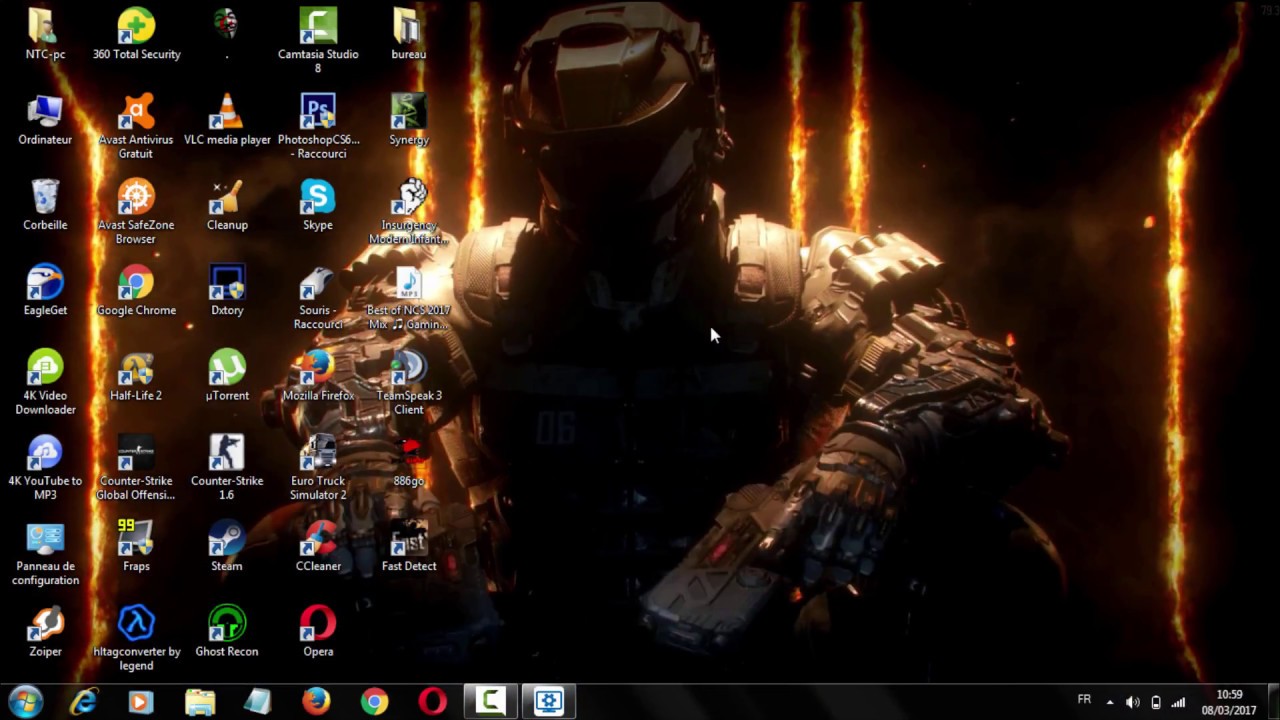
Task: Click the FR language indicator
Action: click(x=1084, y=700)
